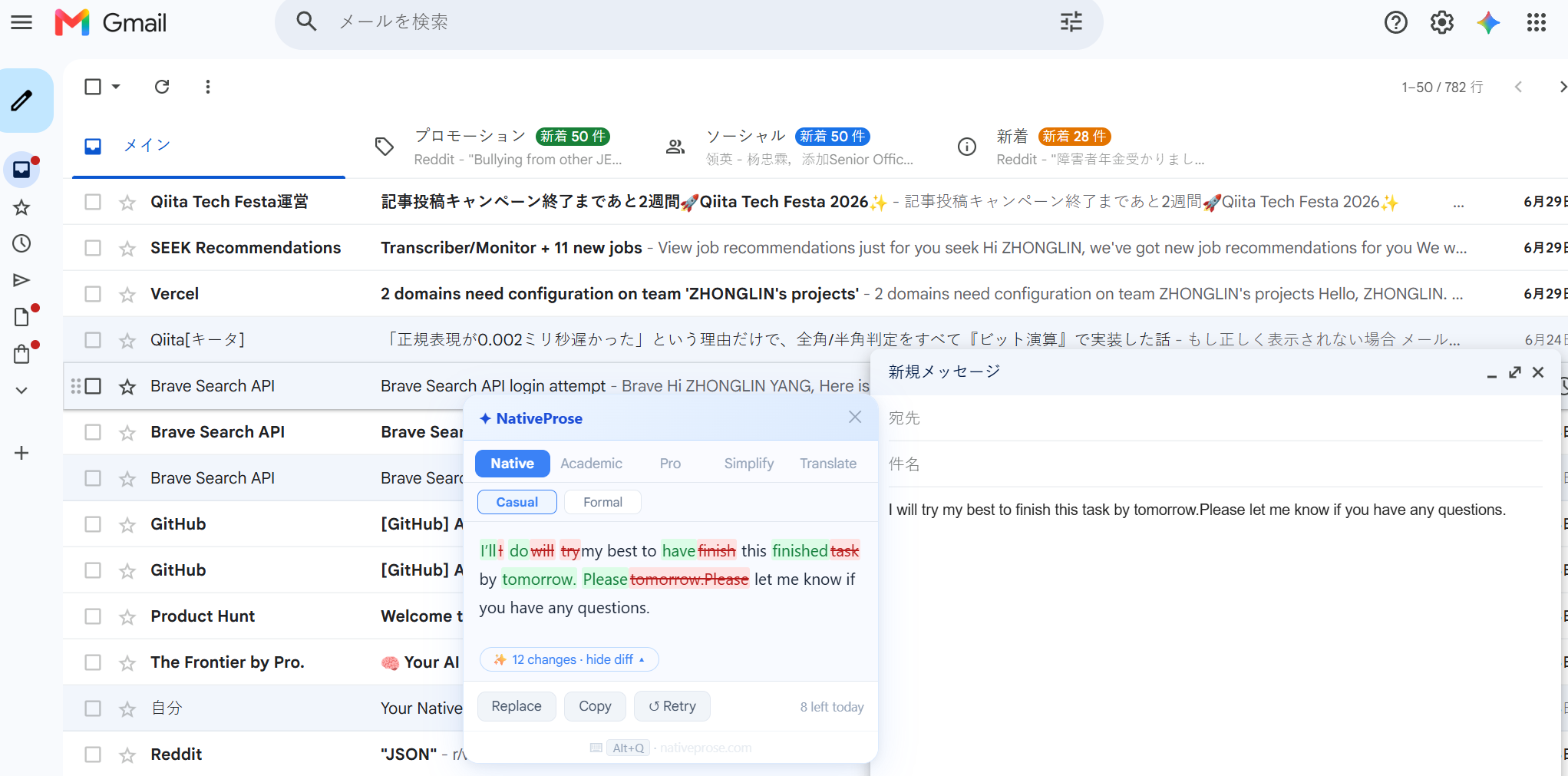This screenshot has height=776, width=1568.
Task: Choose the Formal tone
Action: [602, 502]
